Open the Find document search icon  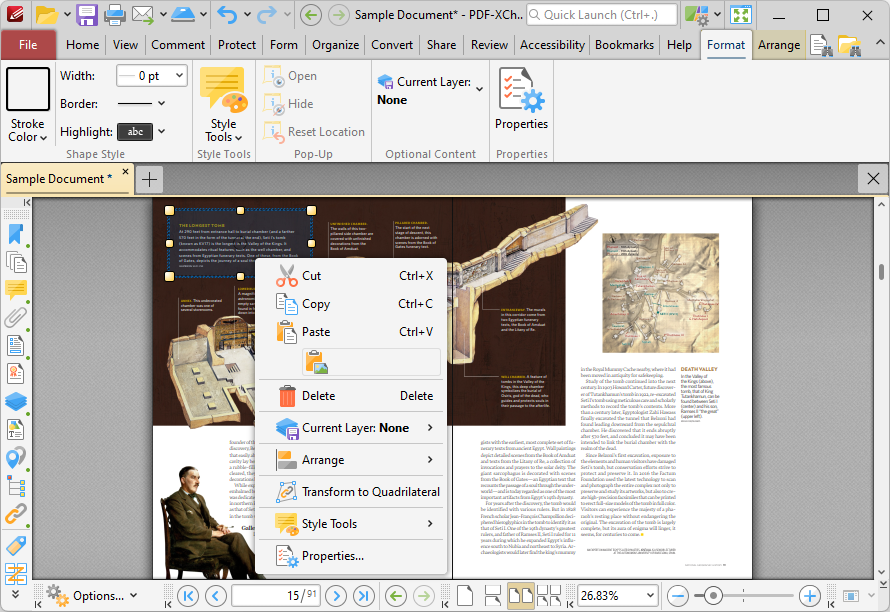pyautogui.click(x=821, y=45)
